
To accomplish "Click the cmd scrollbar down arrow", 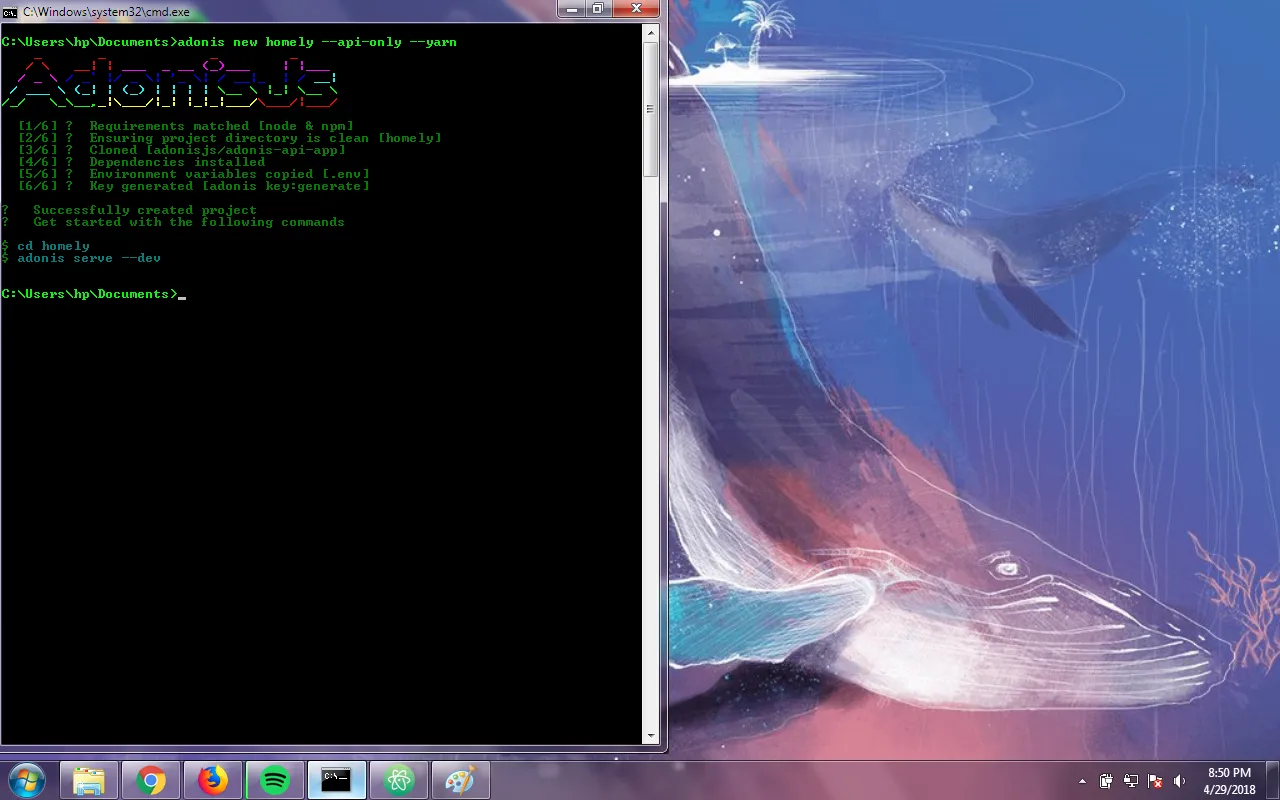I will pyautogui.click(x=650, y=738).
